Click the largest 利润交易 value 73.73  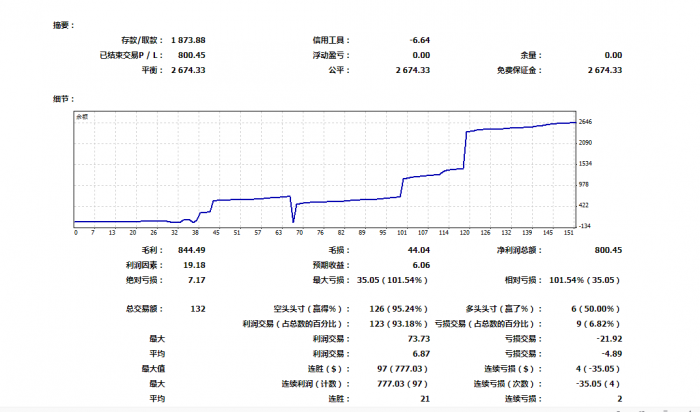(418, 339)
